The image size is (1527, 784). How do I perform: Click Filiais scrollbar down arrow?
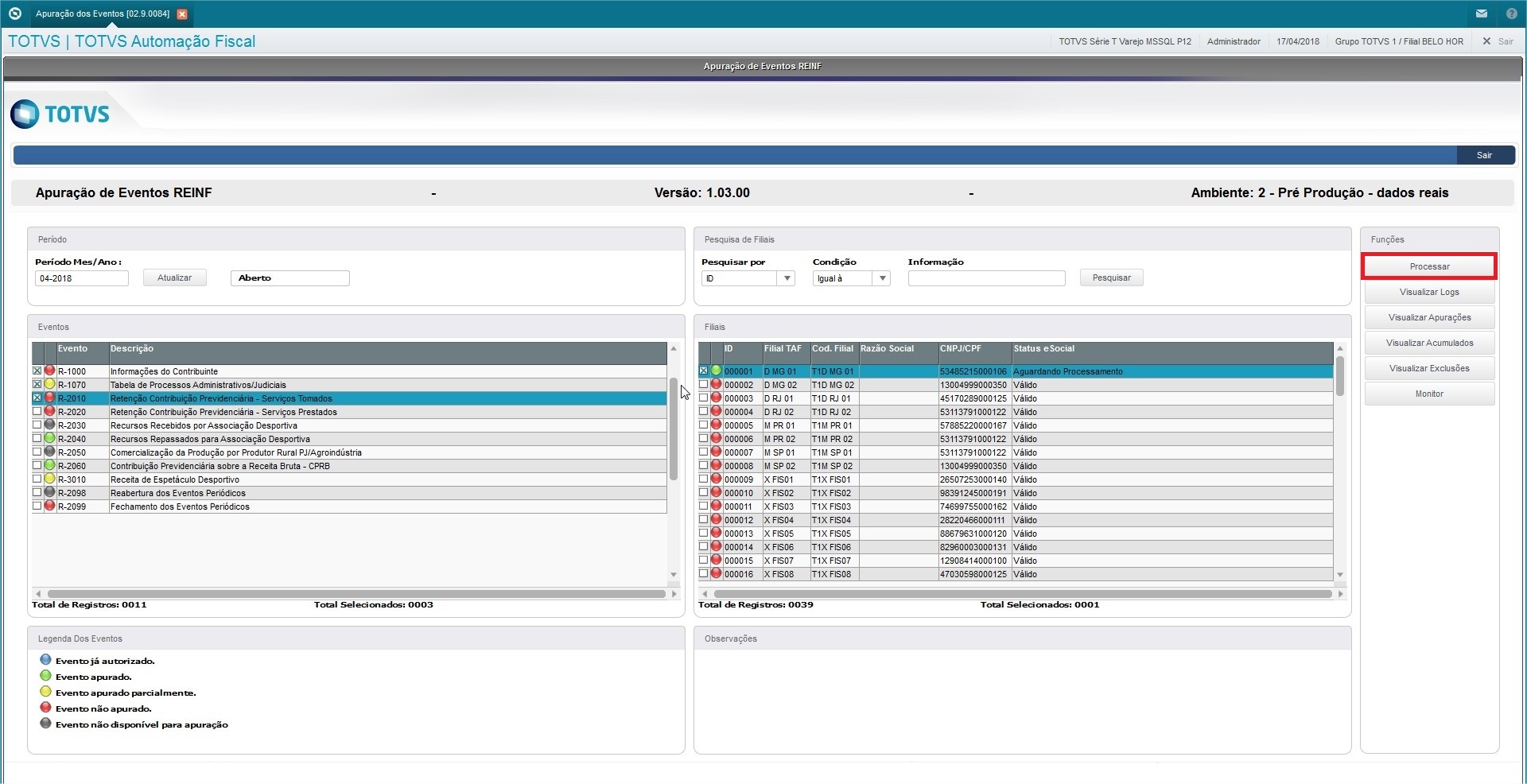(1340, 574)
